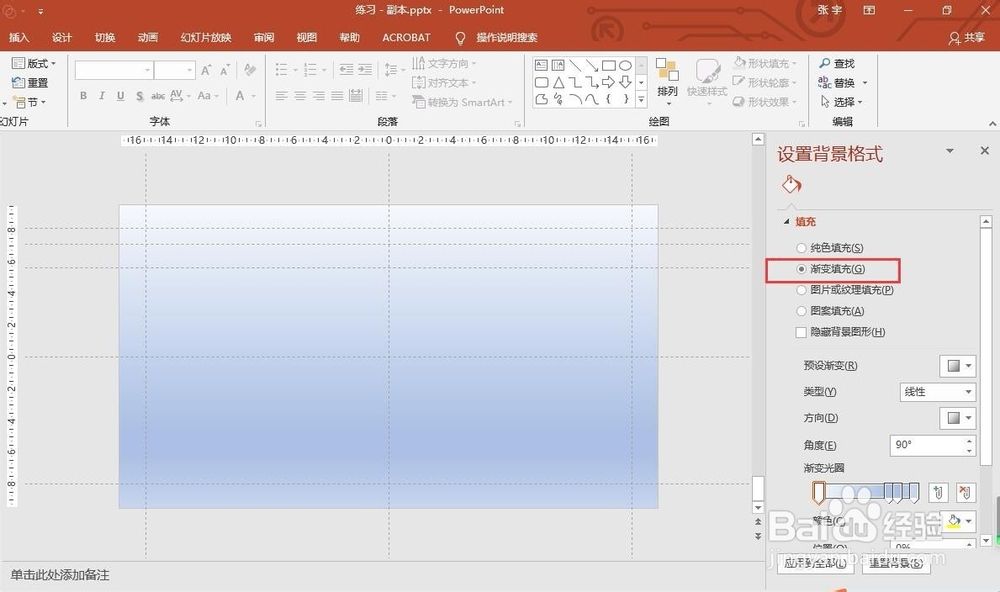This screenshot has height=592, width=1000.
Task: Select the right arrow shape in gallery
Action: coord(608,82)
